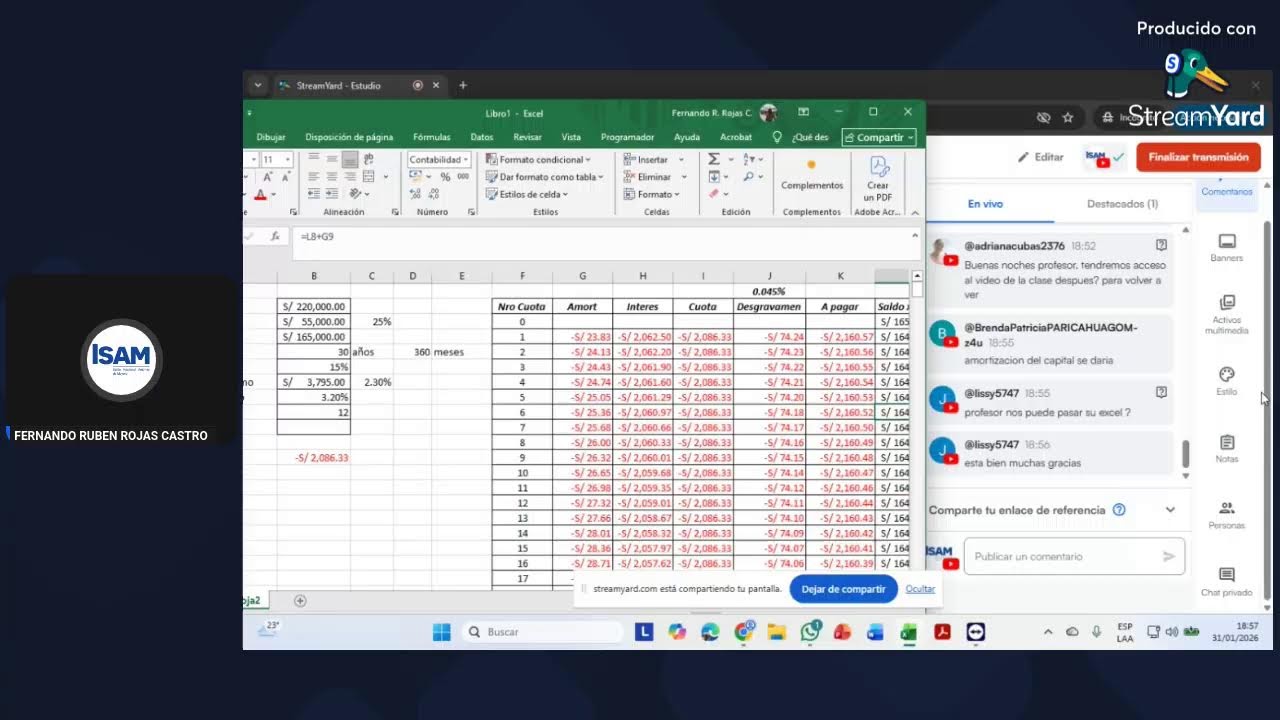Viewport: 1280px width, 720px height.
Task: Expand Comparte tu enlace de referencia chevron
Action: click(1170, 510)
